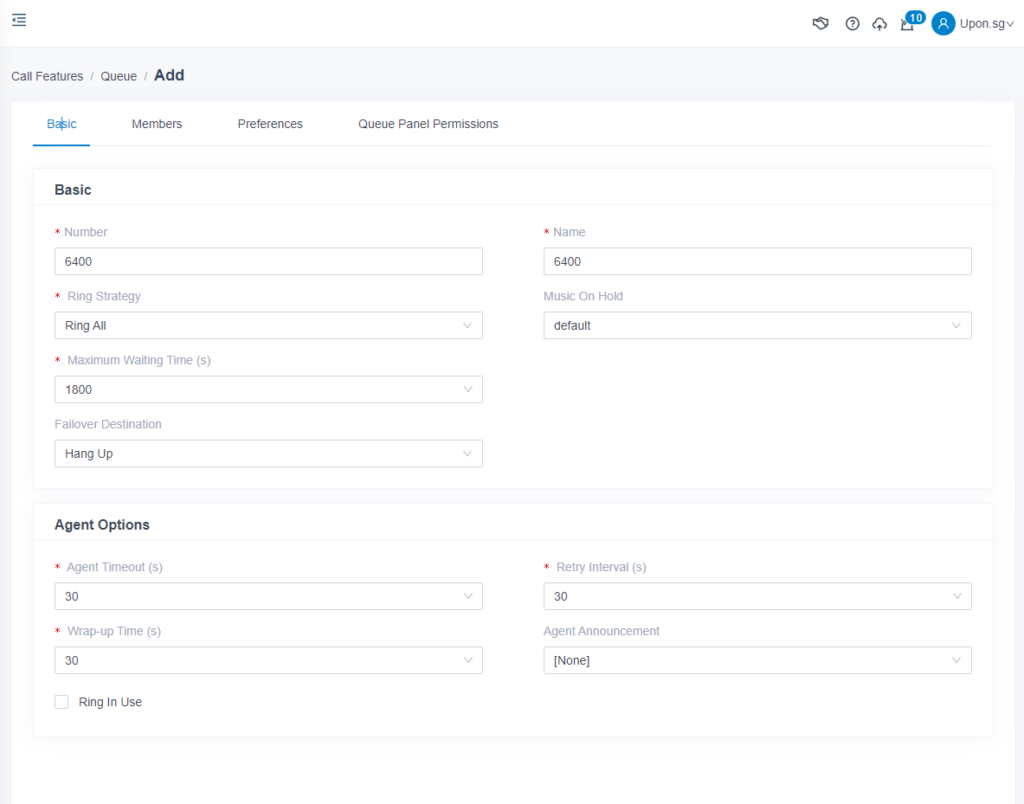1024x804 pixels.
Task: Open the Ring Strategy dropdown
Action: pyautogui.click(x=268, y=325)
